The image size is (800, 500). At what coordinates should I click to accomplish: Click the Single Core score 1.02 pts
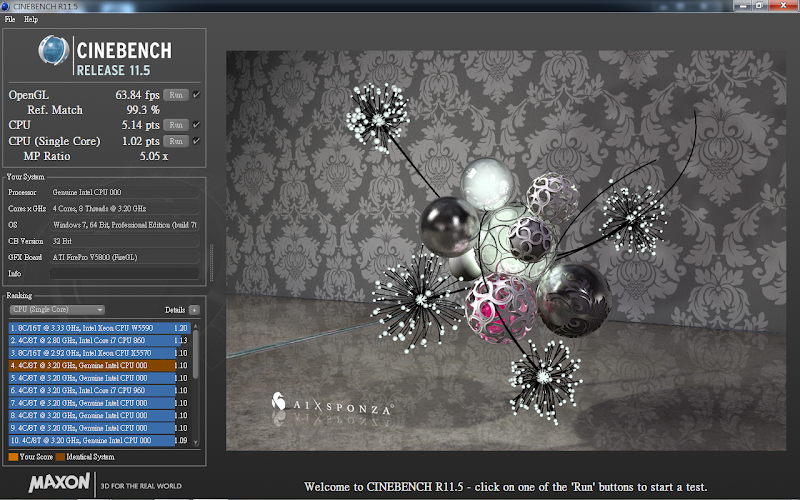click(140, 141)
